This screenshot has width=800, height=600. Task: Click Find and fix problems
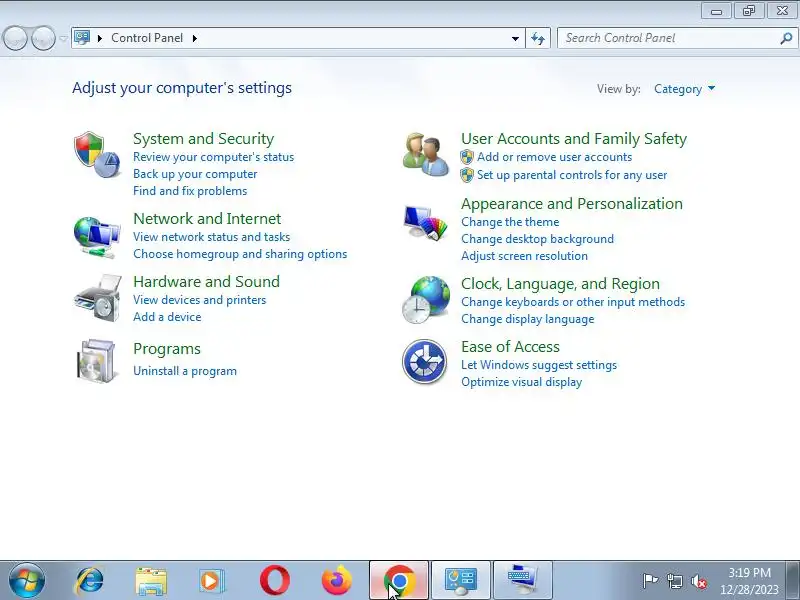point(190,191)
